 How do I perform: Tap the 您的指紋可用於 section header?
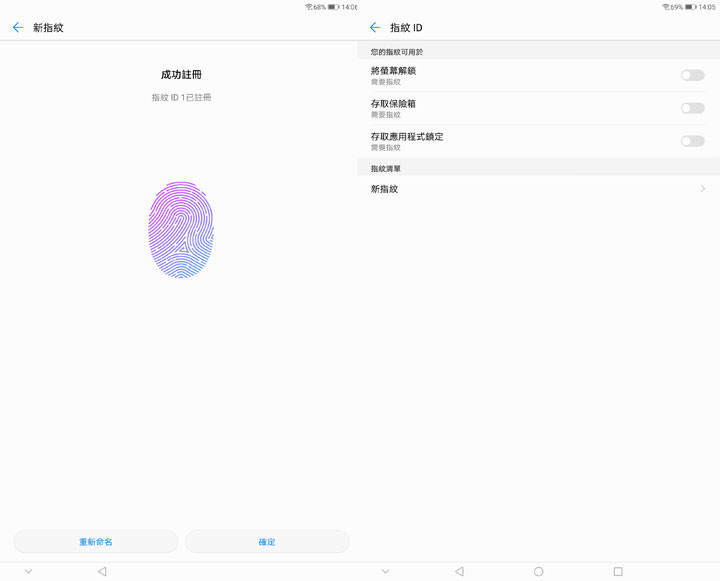click(397, 52)
